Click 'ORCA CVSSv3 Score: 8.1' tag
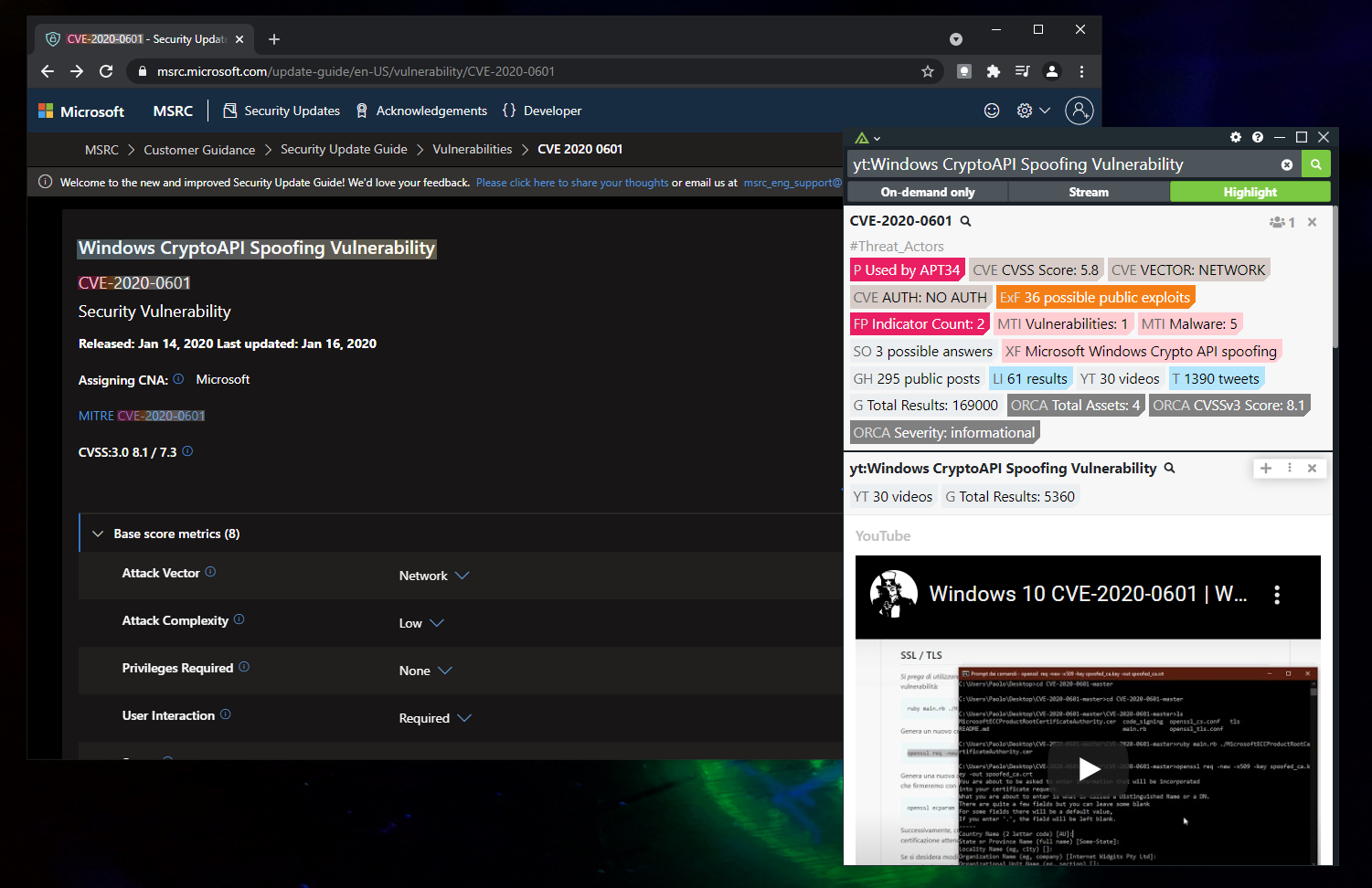Image resolution: width=1372 pixels, height=888 pixels. (1228, 406)
